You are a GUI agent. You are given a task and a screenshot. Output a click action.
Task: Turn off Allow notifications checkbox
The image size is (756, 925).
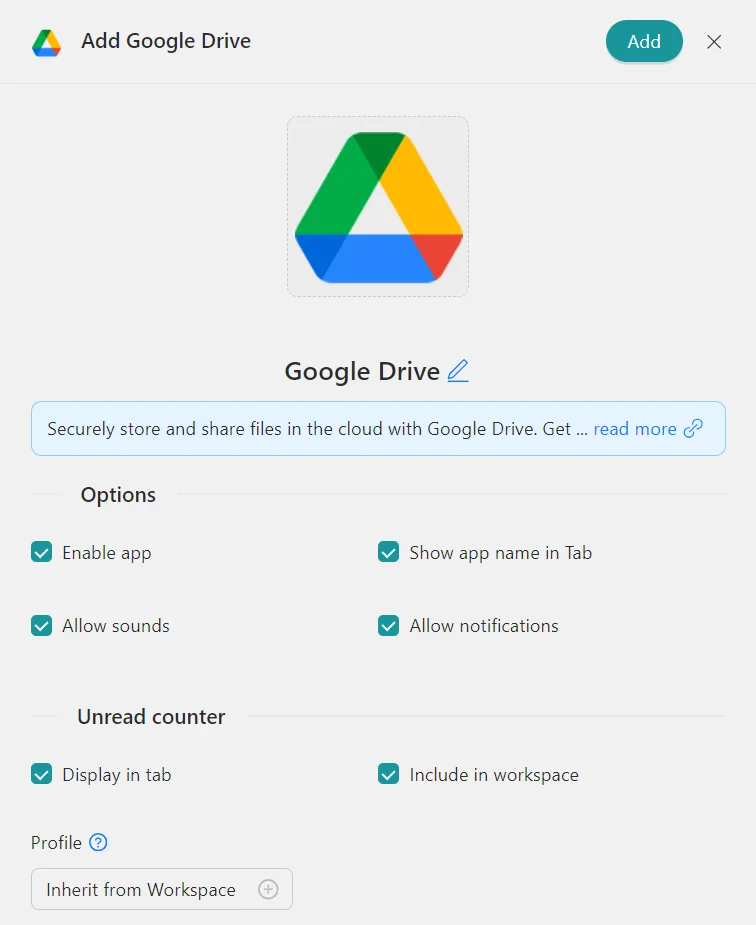click(x=388, y=625)
